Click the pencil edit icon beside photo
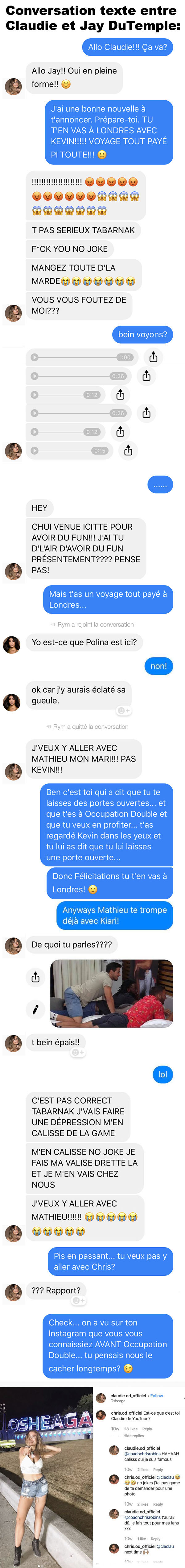185x1568 pixels. (x=35, y=1009)
